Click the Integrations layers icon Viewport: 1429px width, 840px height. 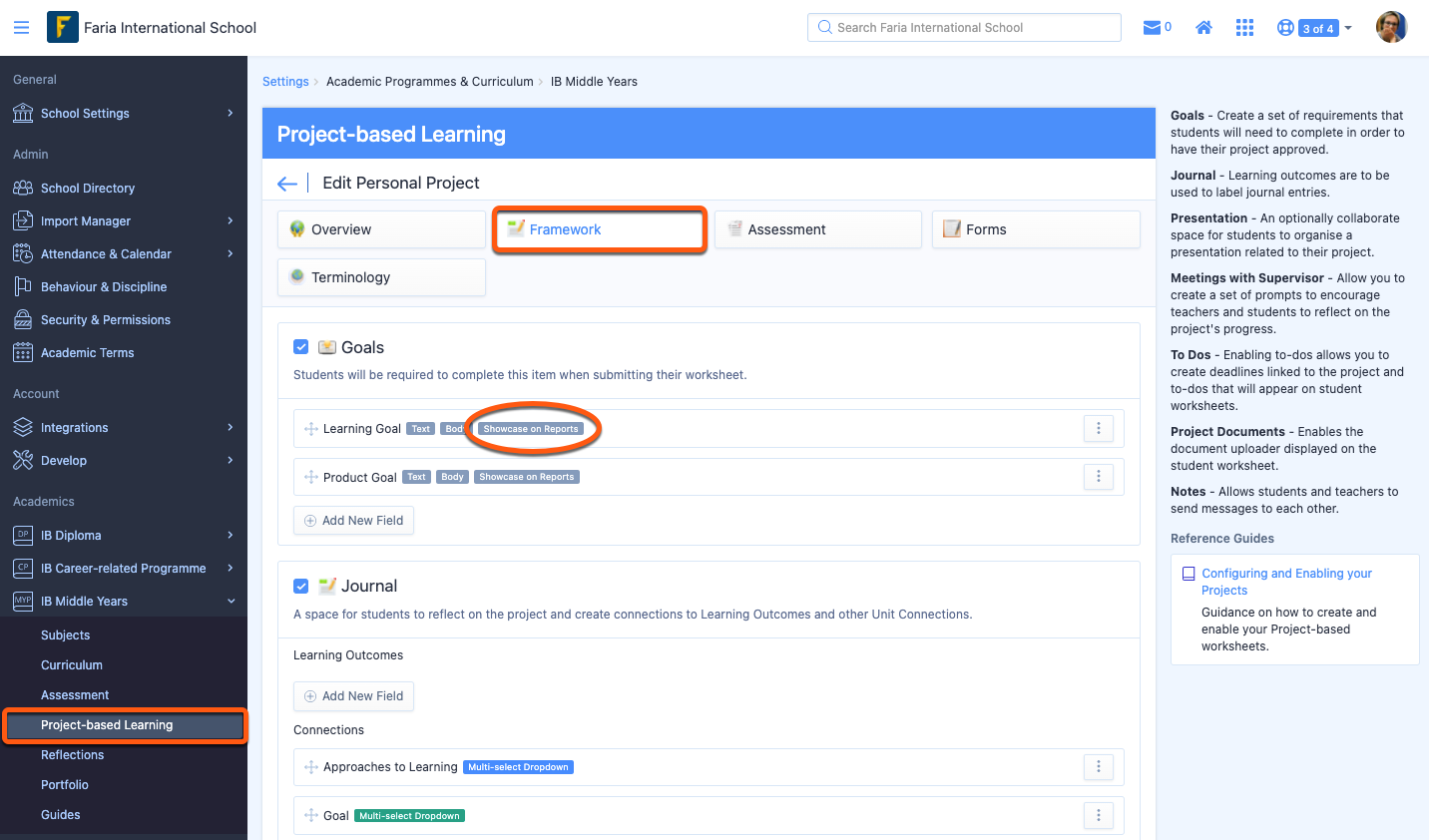(23, 427)
